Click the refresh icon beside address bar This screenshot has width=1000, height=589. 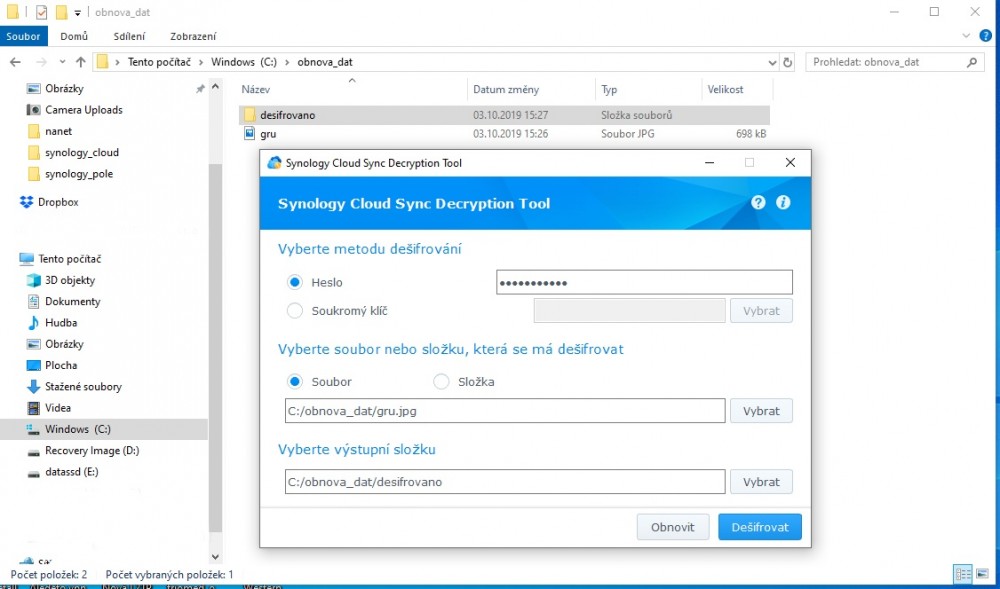(788, 62)
